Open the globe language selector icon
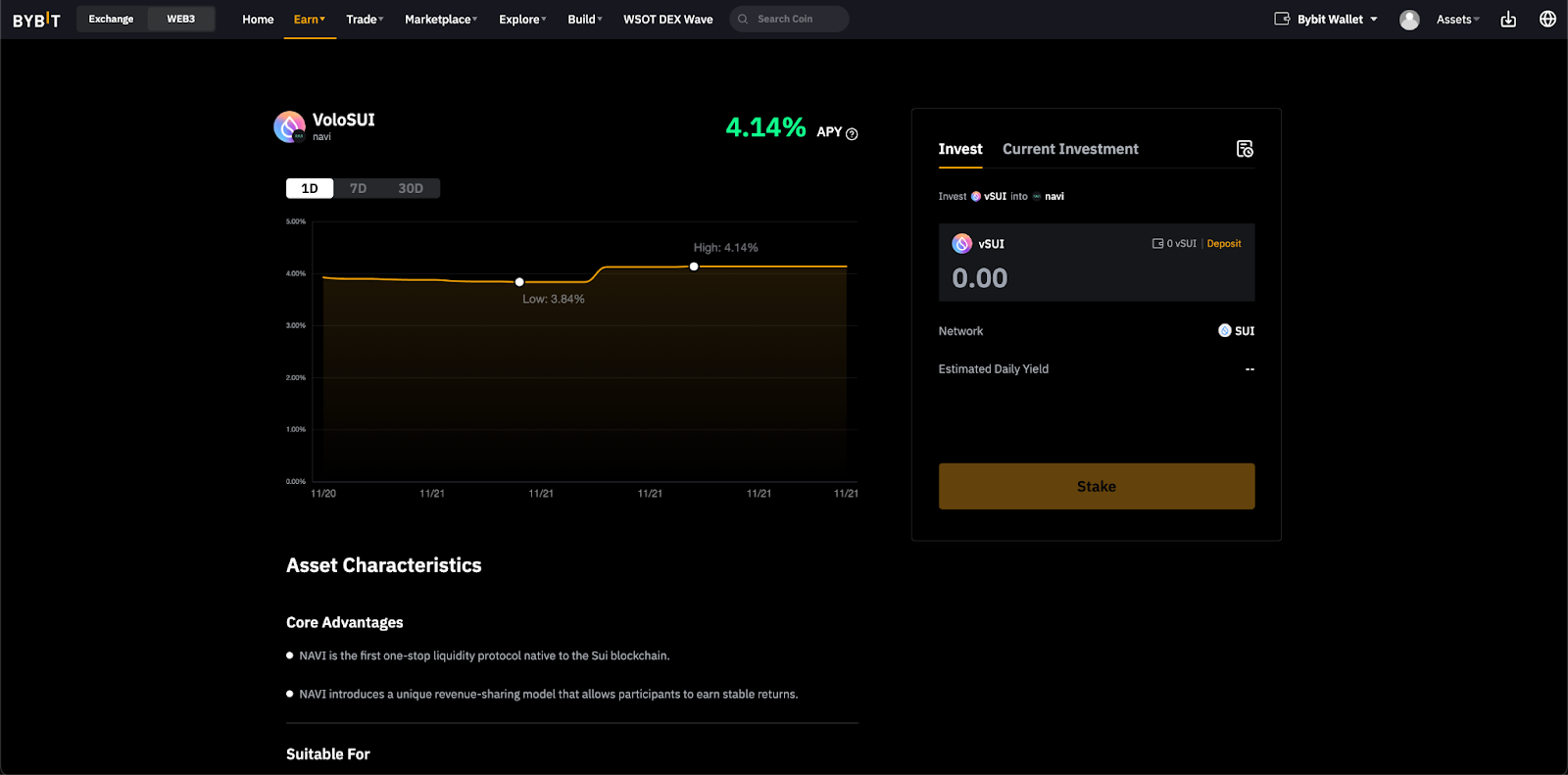 coord(1547,19)
